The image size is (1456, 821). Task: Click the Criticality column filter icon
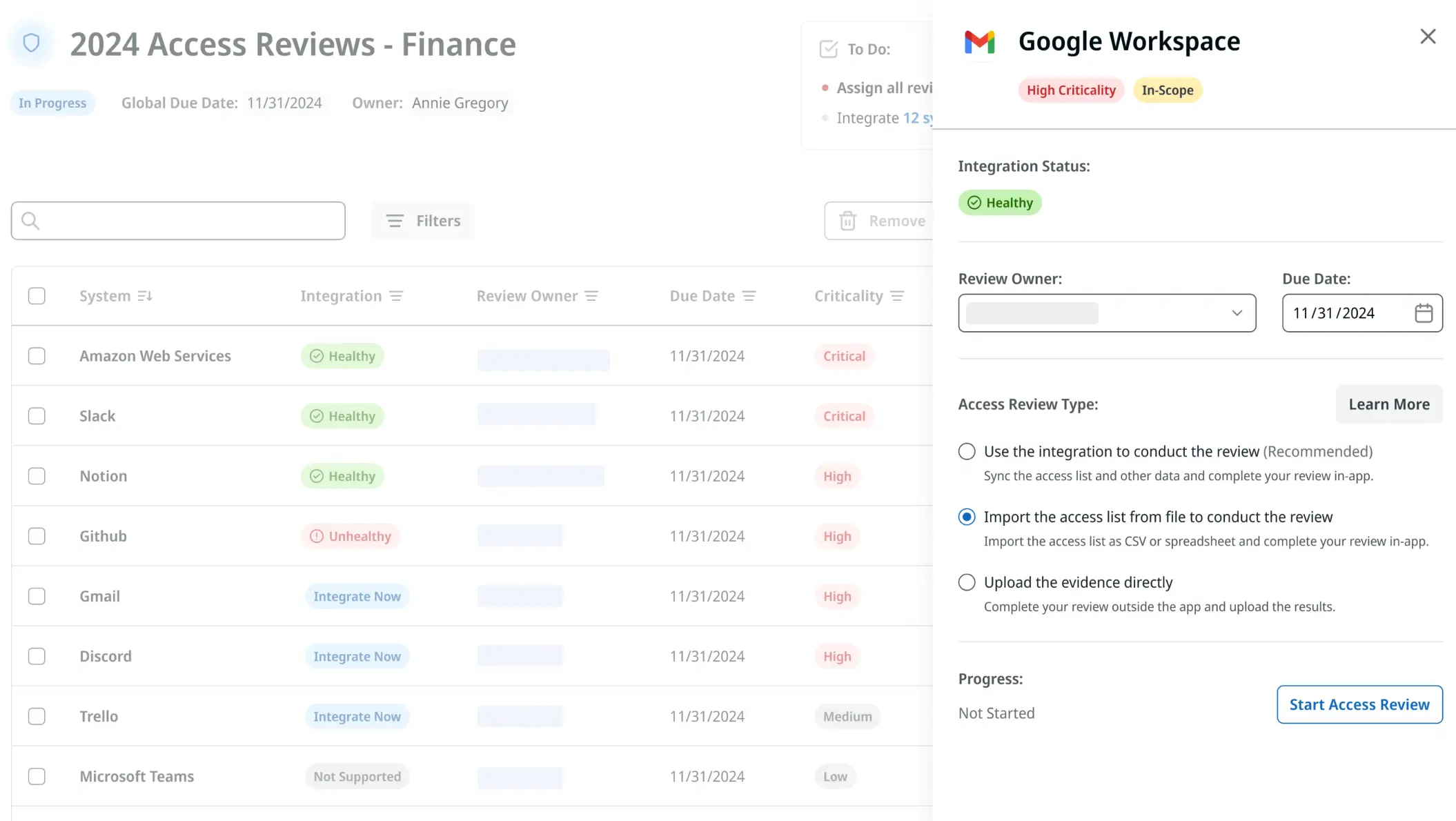click(897, 296)
